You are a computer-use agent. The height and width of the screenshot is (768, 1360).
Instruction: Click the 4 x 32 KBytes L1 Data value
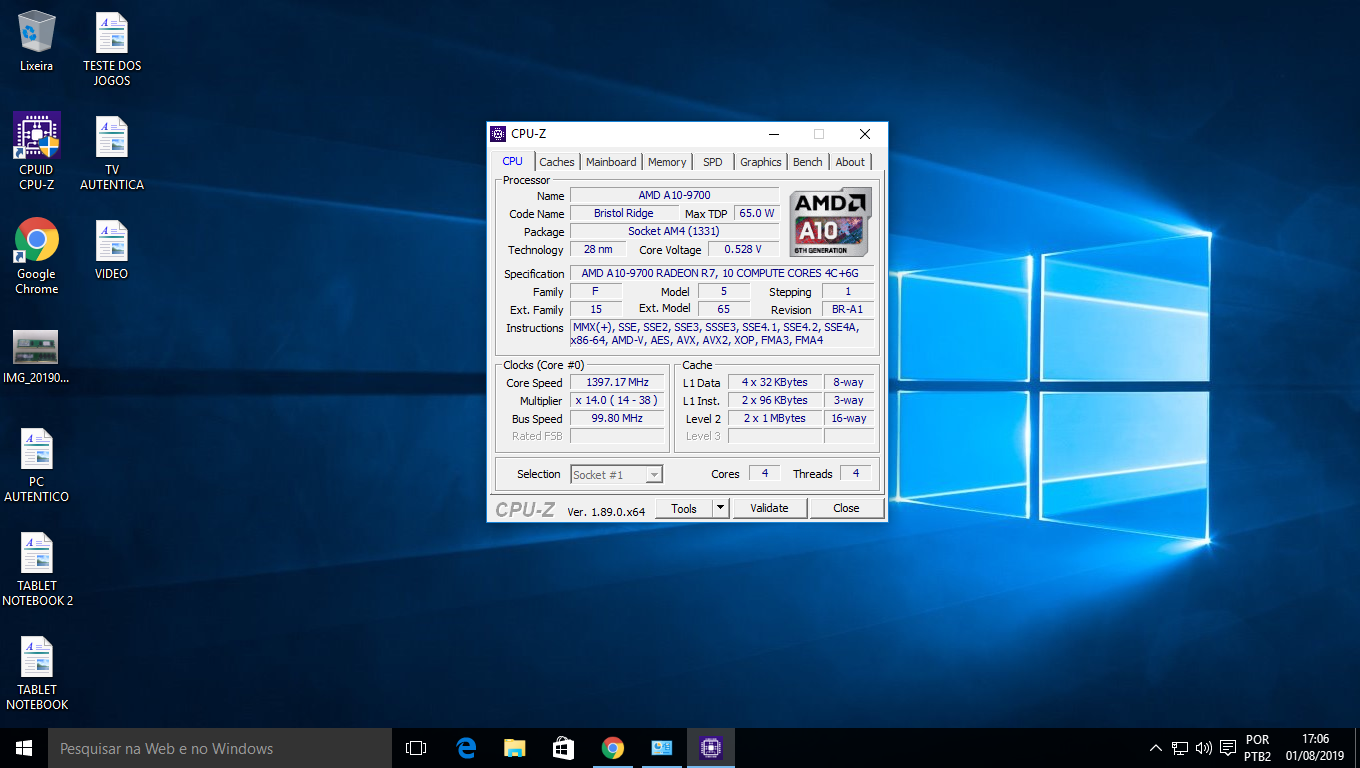774,382
